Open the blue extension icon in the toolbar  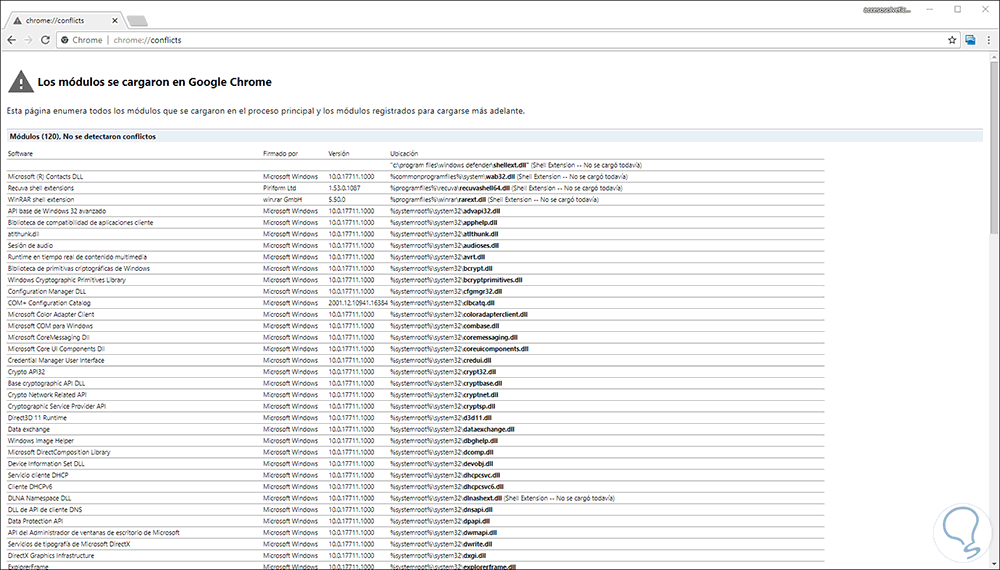click(970, 40)
